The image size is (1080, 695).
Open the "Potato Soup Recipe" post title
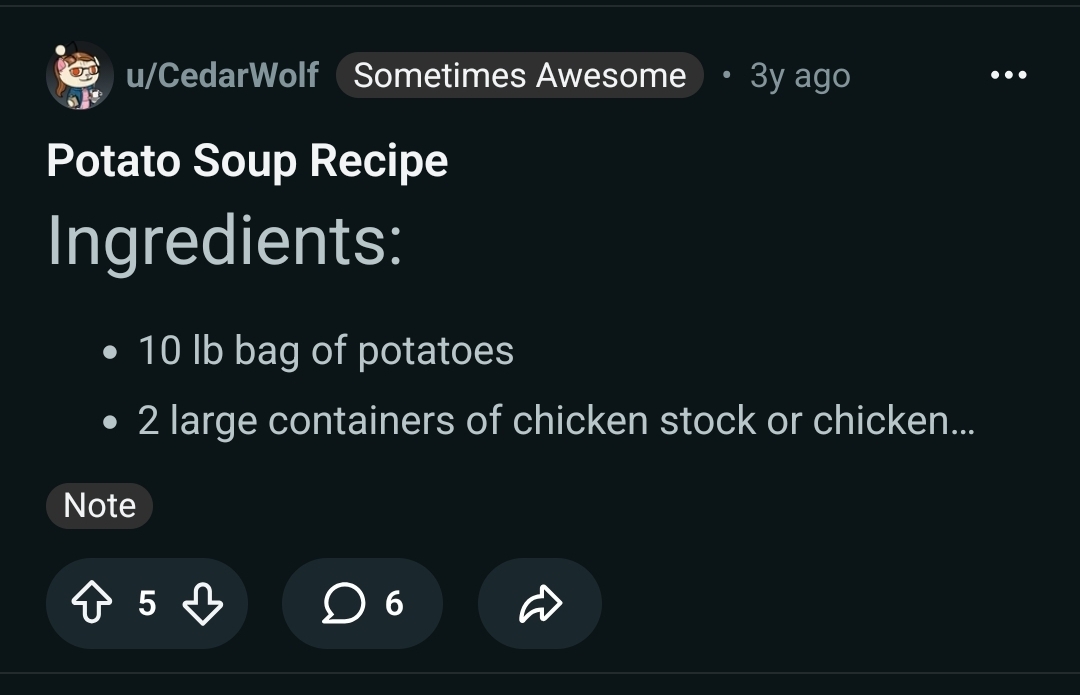click(247, 161)
